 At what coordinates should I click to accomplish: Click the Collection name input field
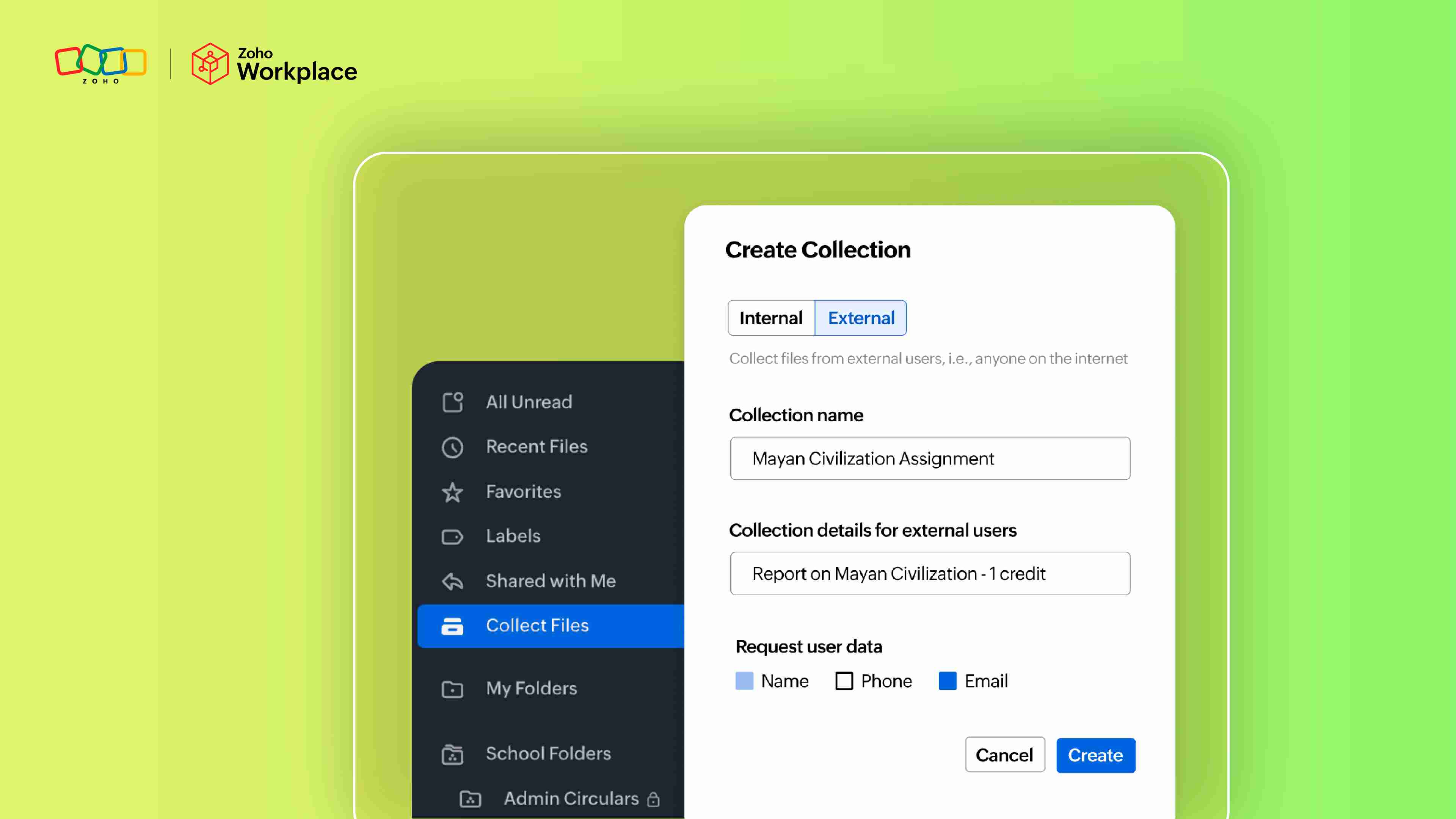(930, 458)
